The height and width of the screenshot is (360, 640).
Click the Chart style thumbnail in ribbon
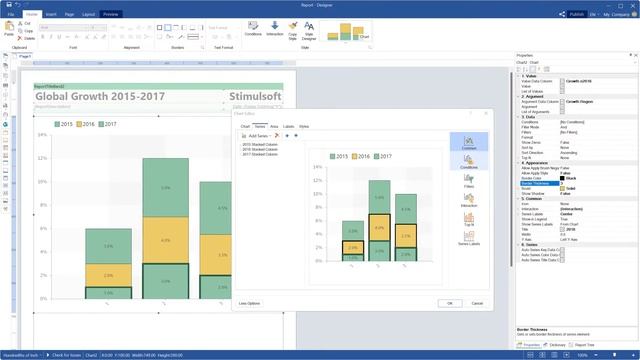[345, 31]
